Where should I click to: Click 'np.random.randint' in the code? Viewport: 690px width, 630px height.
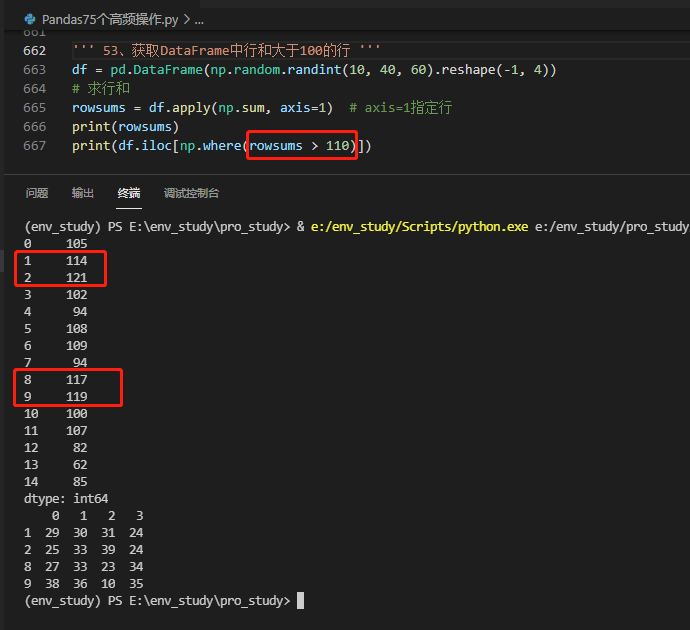(x=276, y=70)
